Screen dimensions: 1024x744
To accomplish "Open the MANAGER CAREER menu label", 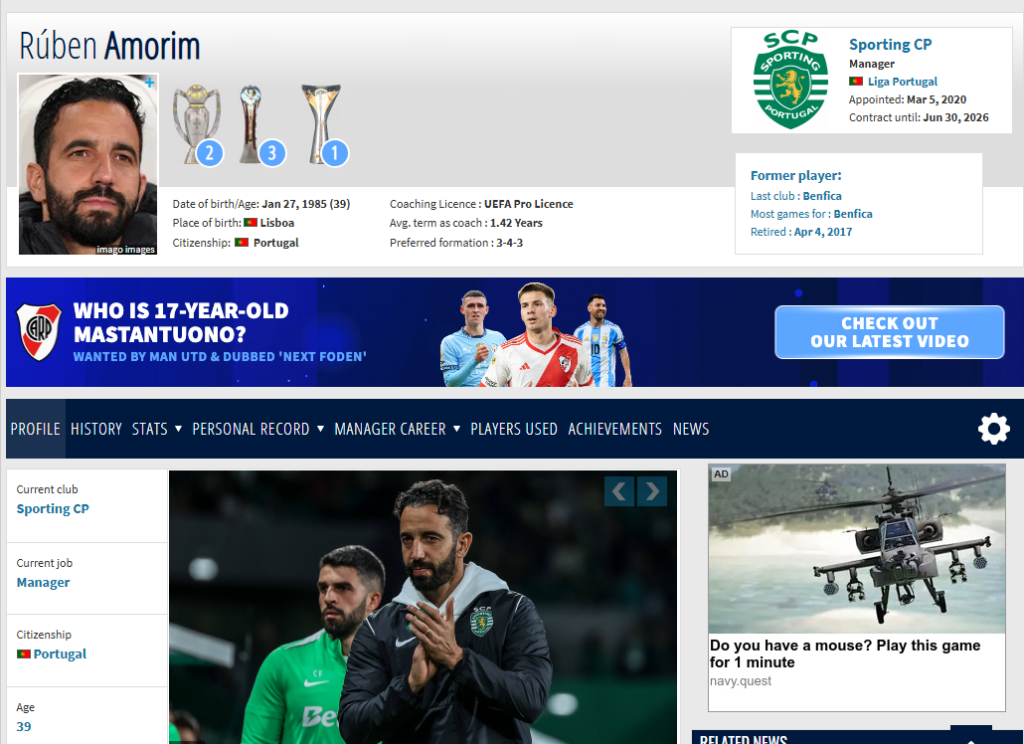I will pos(390,429).
